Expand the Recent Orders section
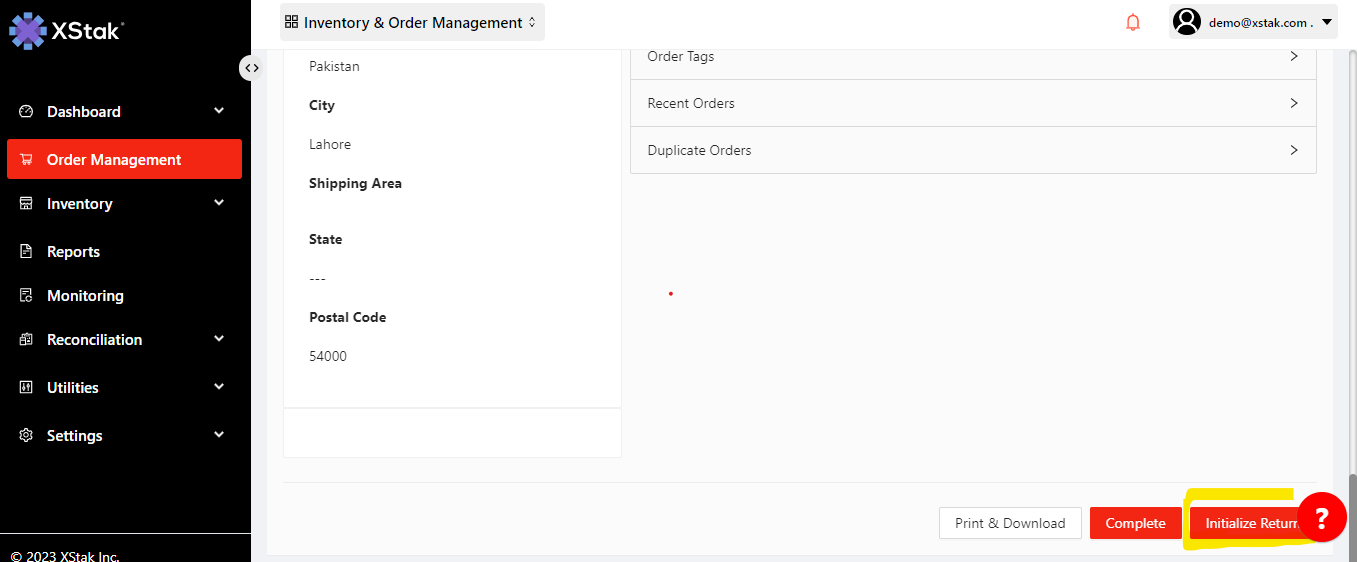The width and height of the screenshot is (1357, 562). [x=972, y=104]
